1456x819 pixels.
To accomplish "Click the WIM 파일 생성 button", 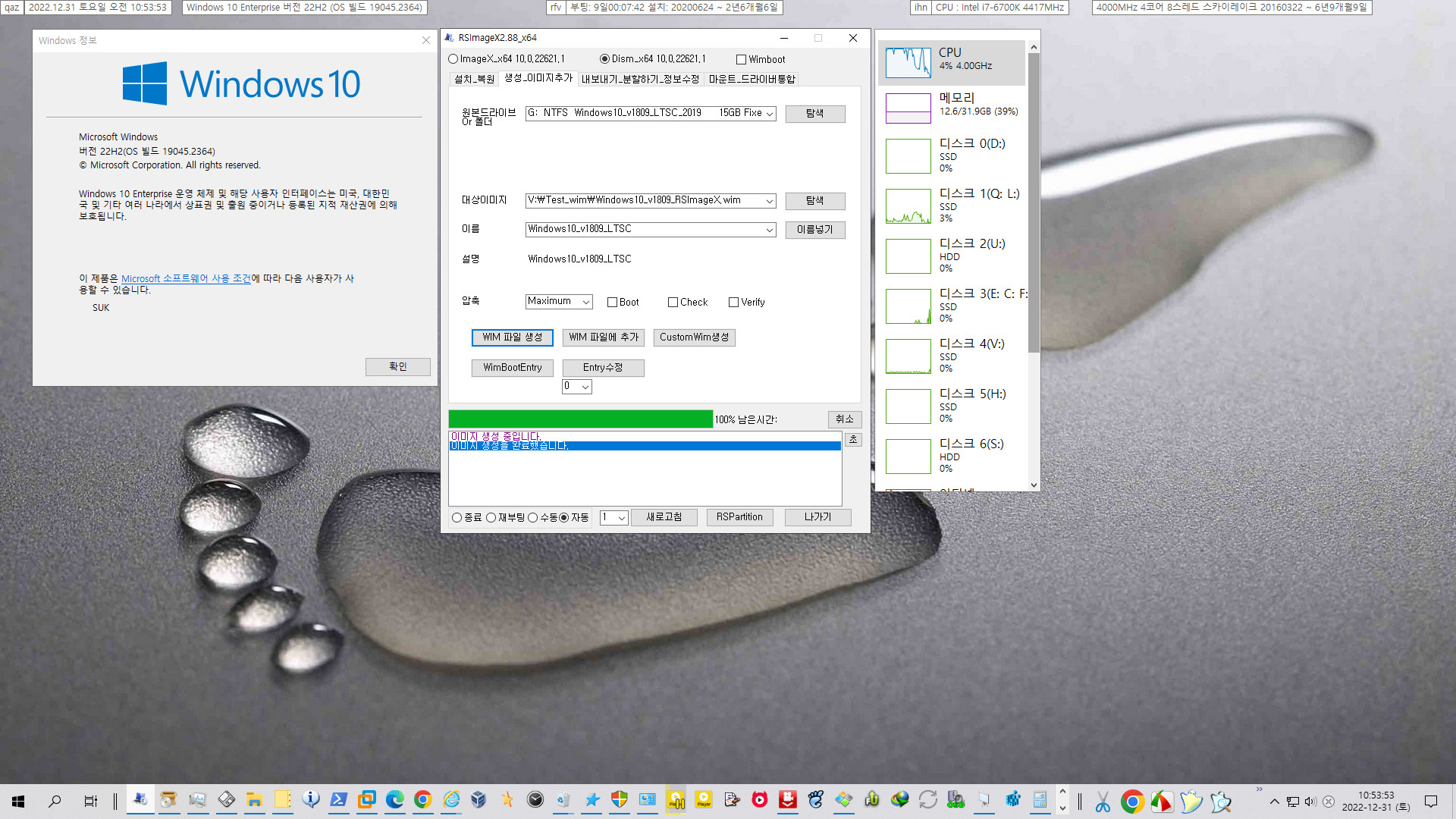I will pyautogui.click(x=513, y=337).
